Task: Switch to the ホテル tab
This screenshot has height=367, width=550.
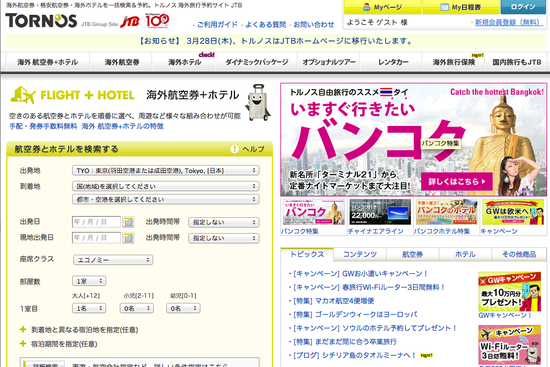Action: click(465, 254)
